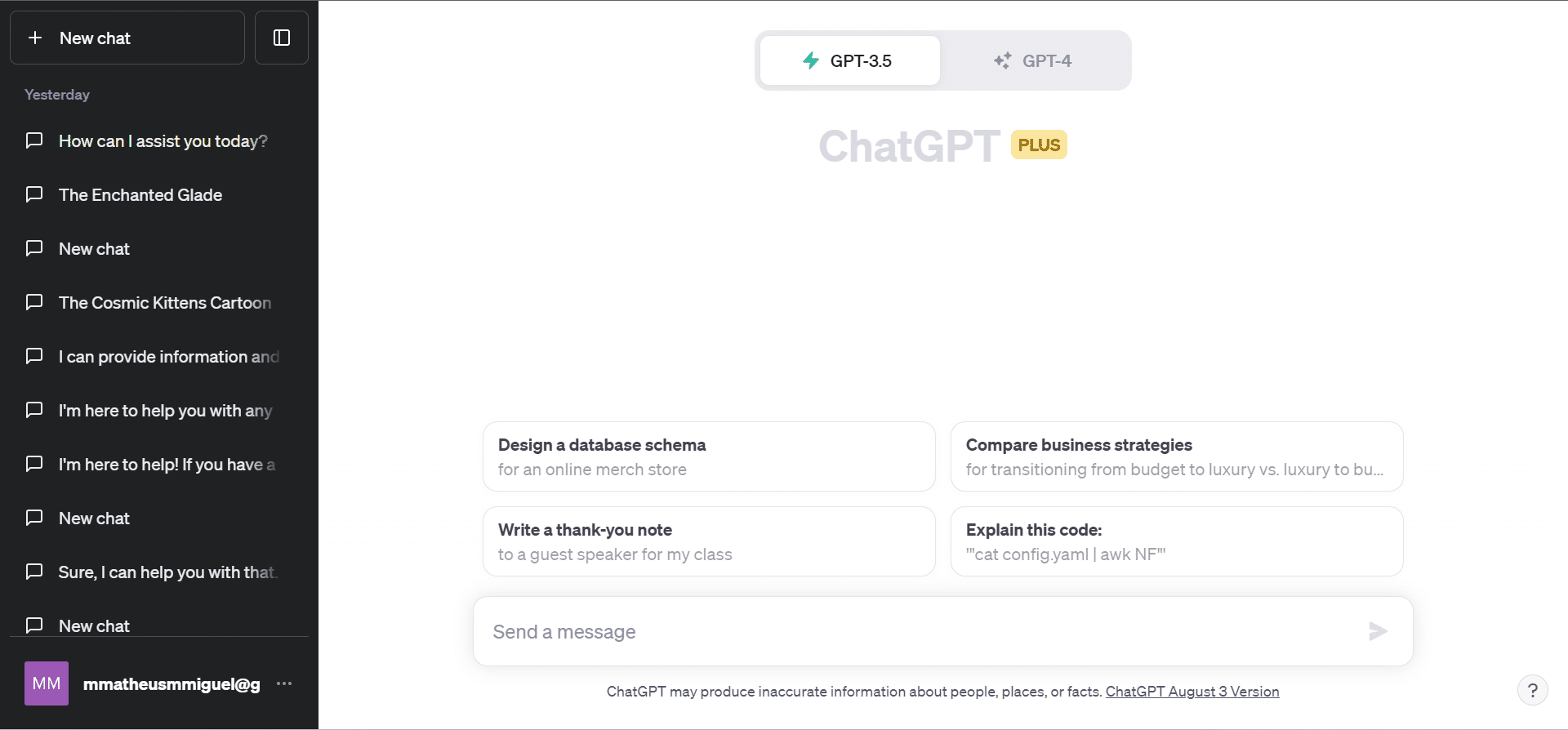Click the green GPT-3.5 lightning icon

(811, 60)
